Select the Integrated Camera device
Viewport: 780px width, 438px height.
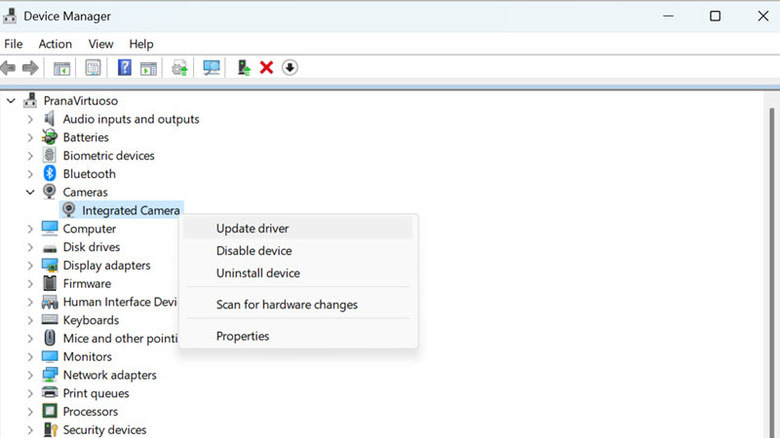131,210
